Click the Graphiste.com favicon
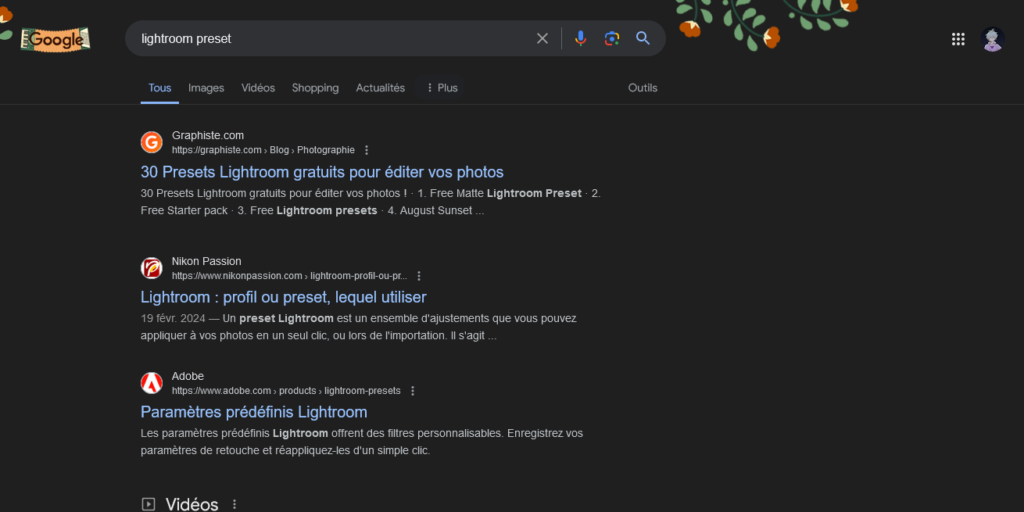 (x=152, y=142)
